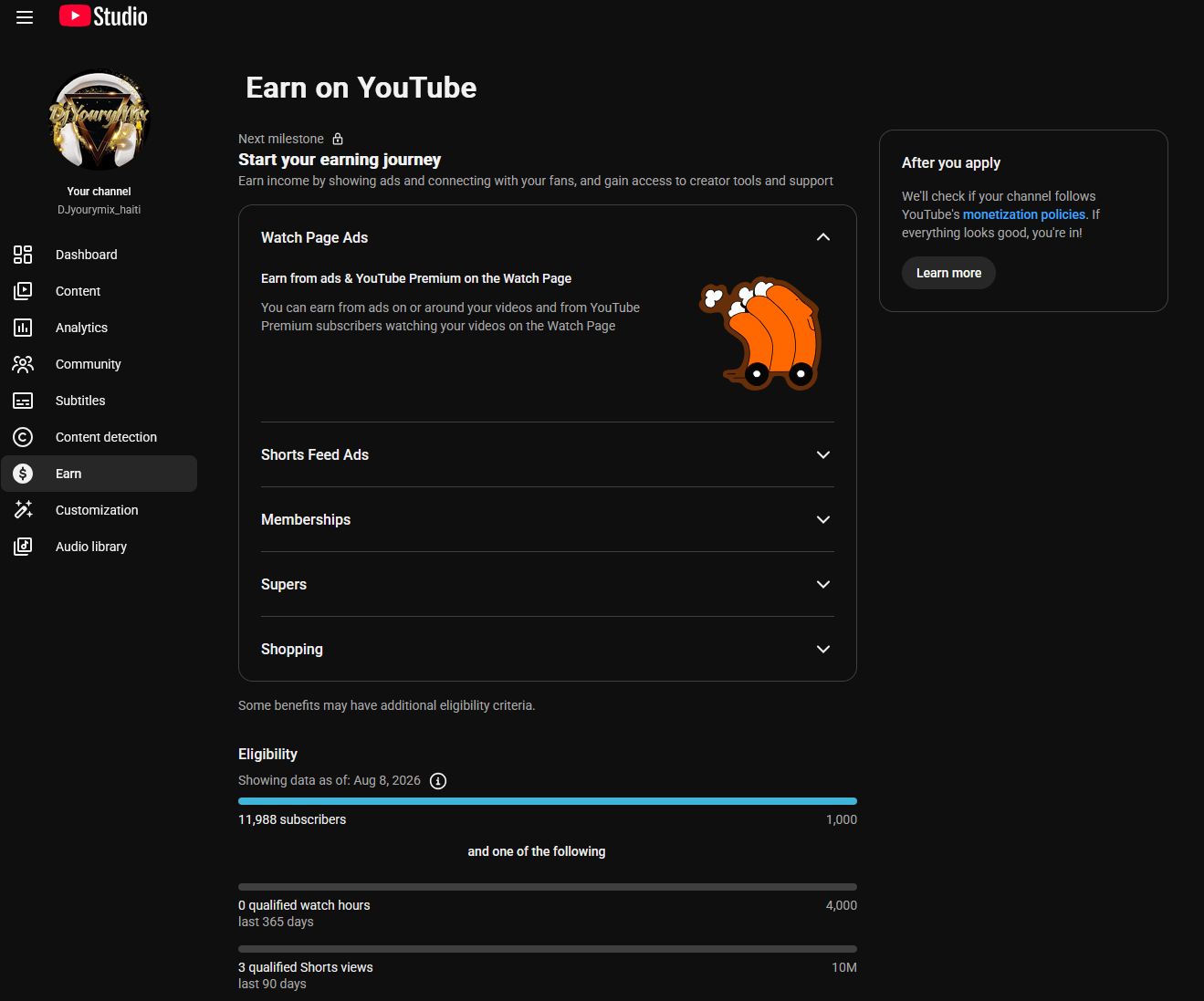Click the subscribers progress bar
Image resolution: width=1204 pixels, height=1001 pixels.
tap(548, 801)
